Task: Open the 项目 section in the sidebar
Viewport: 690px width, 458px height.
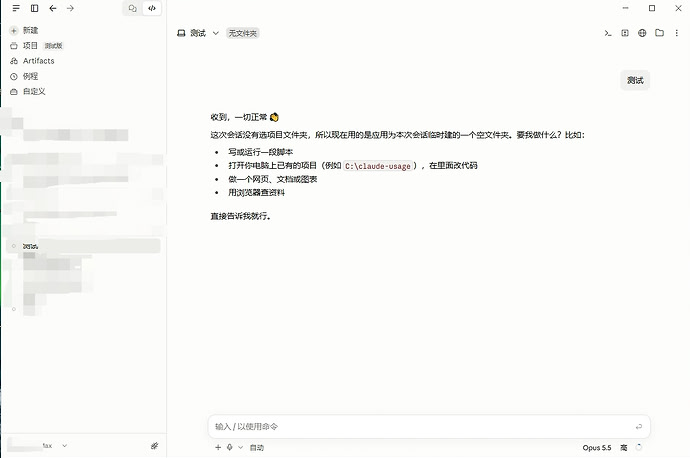Action: pyautogui.click(x=30, y=46)
